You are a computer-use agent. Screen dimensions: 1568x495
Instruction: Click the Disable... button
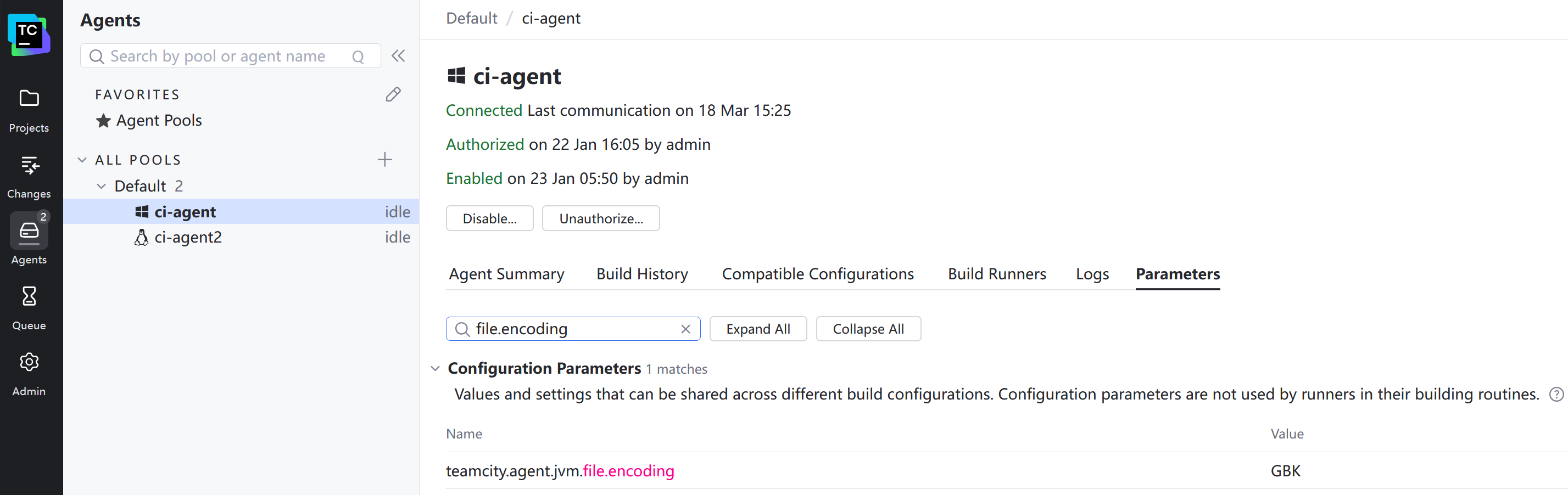tap(489, 218)
